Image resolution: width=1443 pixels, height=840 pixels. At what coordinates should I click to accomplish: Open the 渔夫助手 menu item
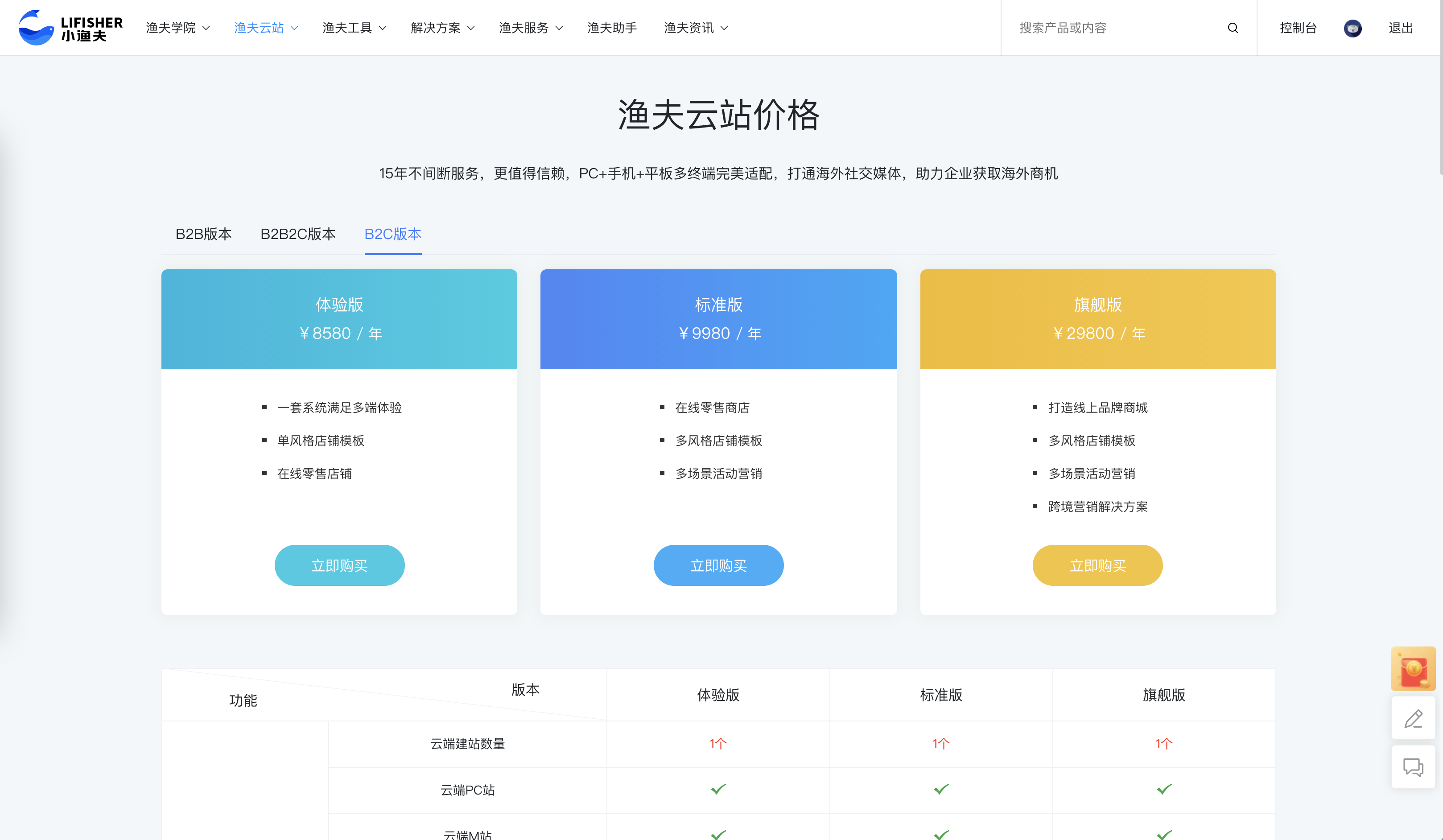click(x=611, y=28)
